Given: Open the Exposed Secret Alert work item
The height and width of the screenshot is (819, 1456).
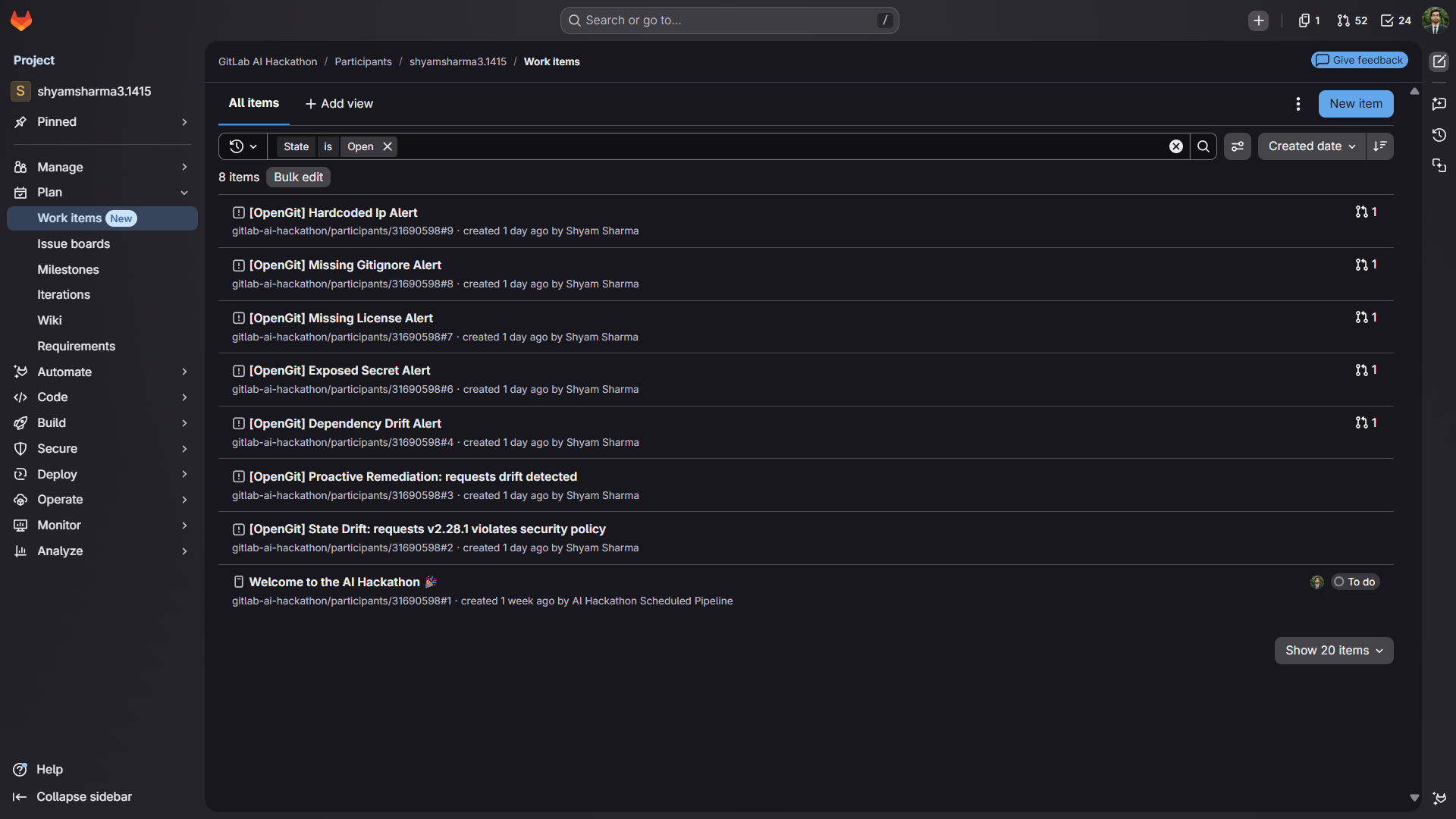Looking at the screenshot, I should point(340,371).
